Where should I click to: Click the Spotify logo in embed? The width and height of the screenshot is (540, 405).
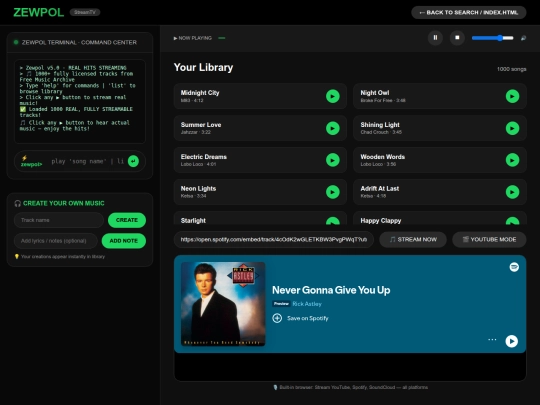coord(514,267)
